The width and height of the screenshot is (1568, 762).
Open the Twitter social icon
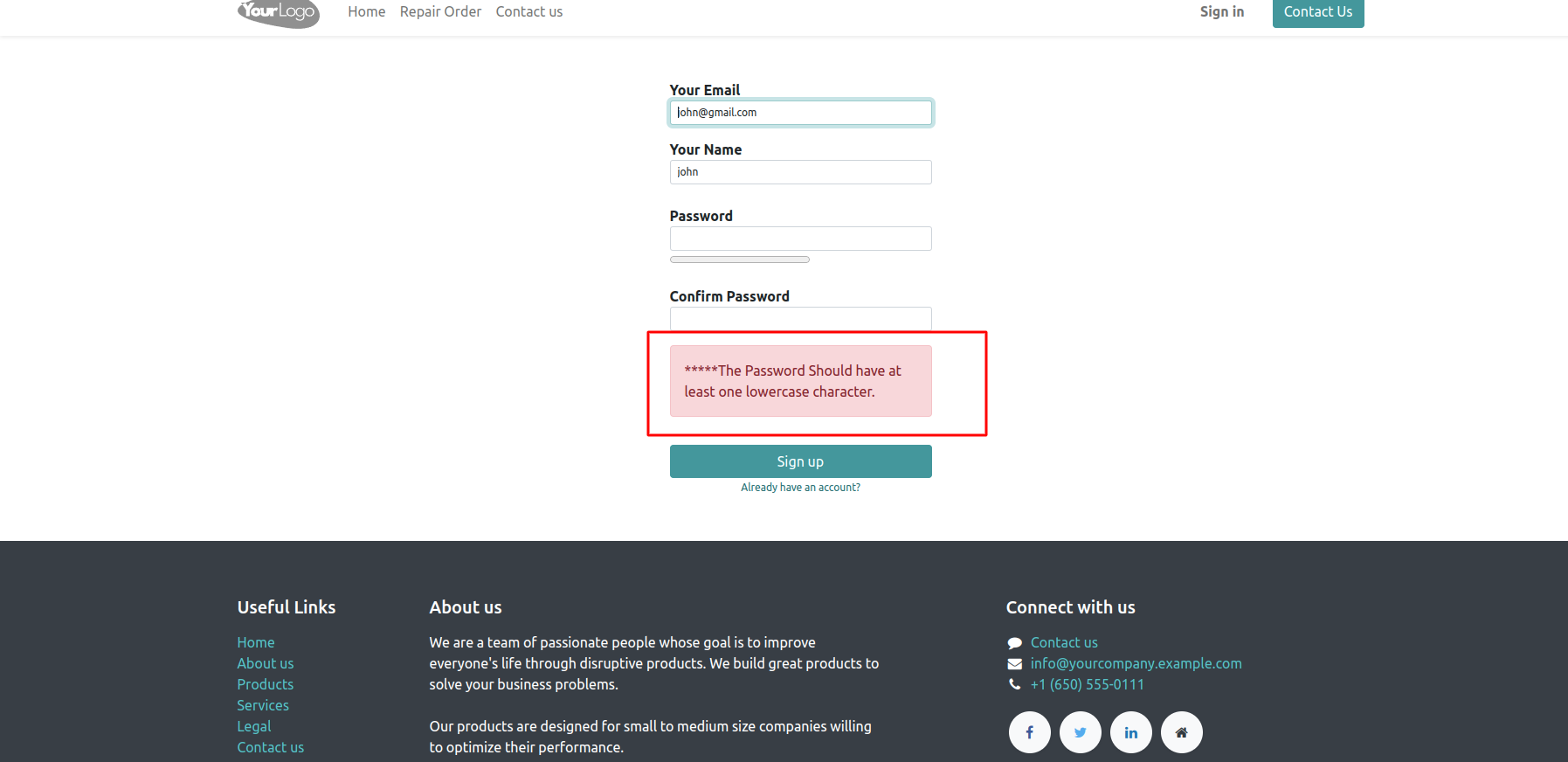[x=1080, y=732]
